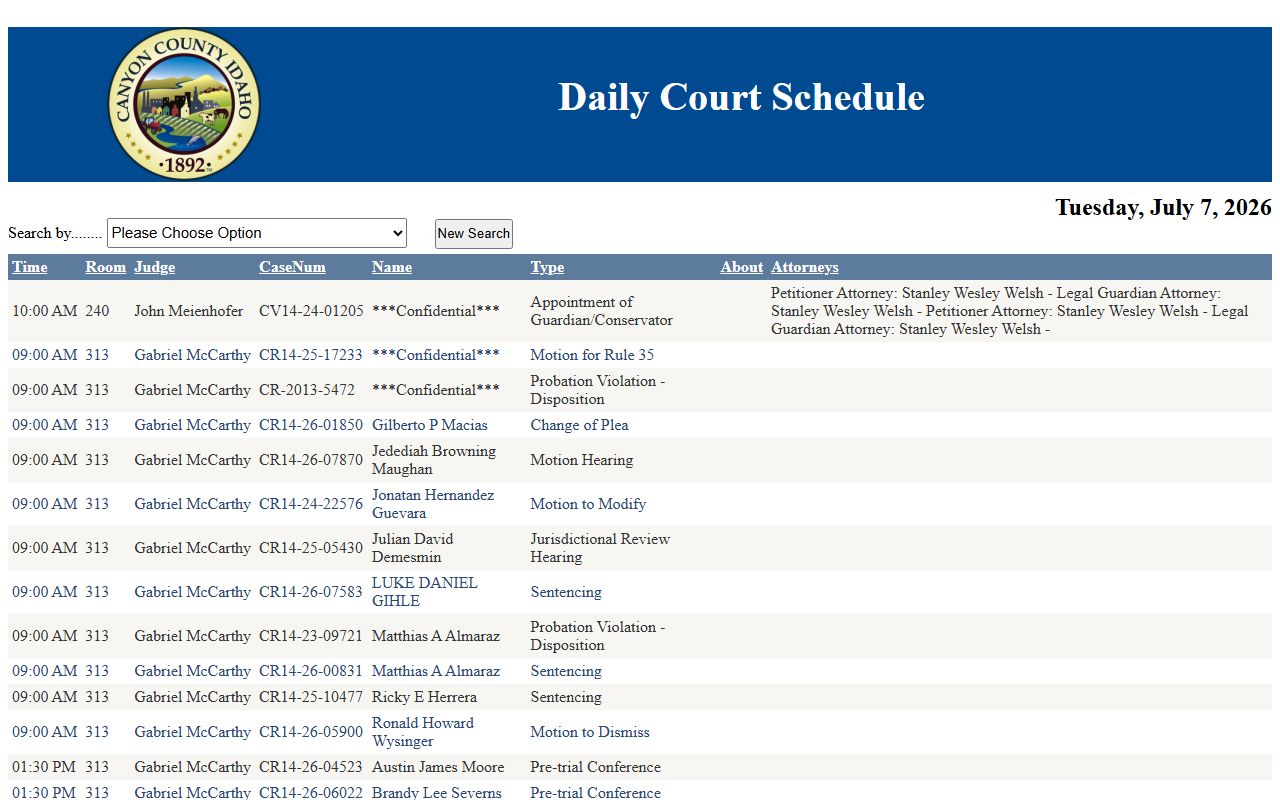Click Ronald Howard Wysinger name cell
Screen dimensions: 1280x800
(423, 732)
